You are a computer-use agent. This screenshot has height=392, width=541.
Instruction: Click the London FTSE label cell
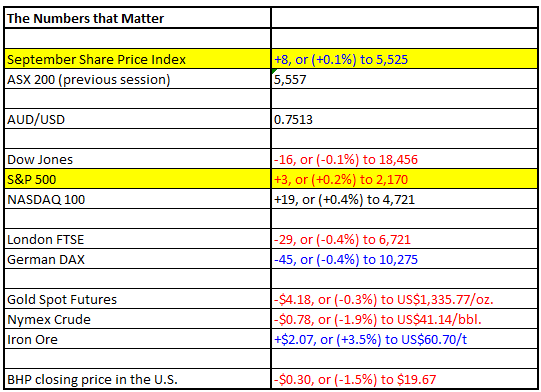coord(137,239)
